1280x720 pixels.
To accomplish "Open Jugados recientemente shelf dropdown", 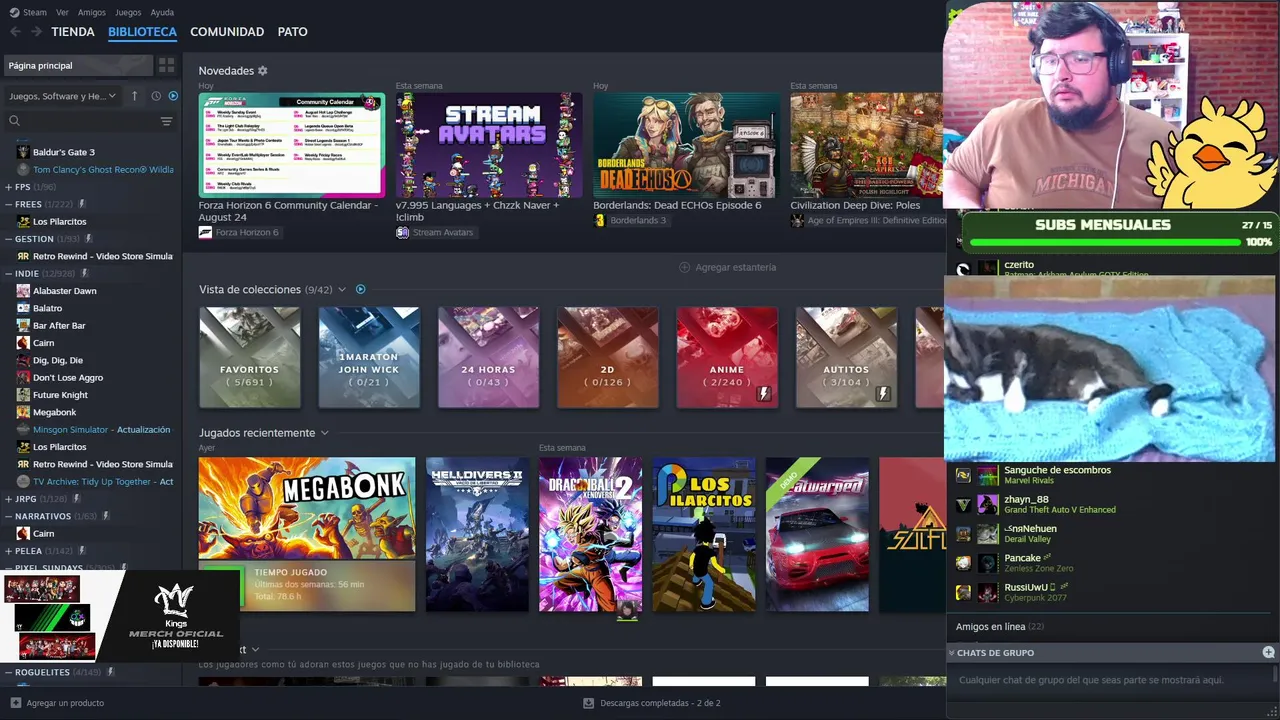I will tap(324, 433).
